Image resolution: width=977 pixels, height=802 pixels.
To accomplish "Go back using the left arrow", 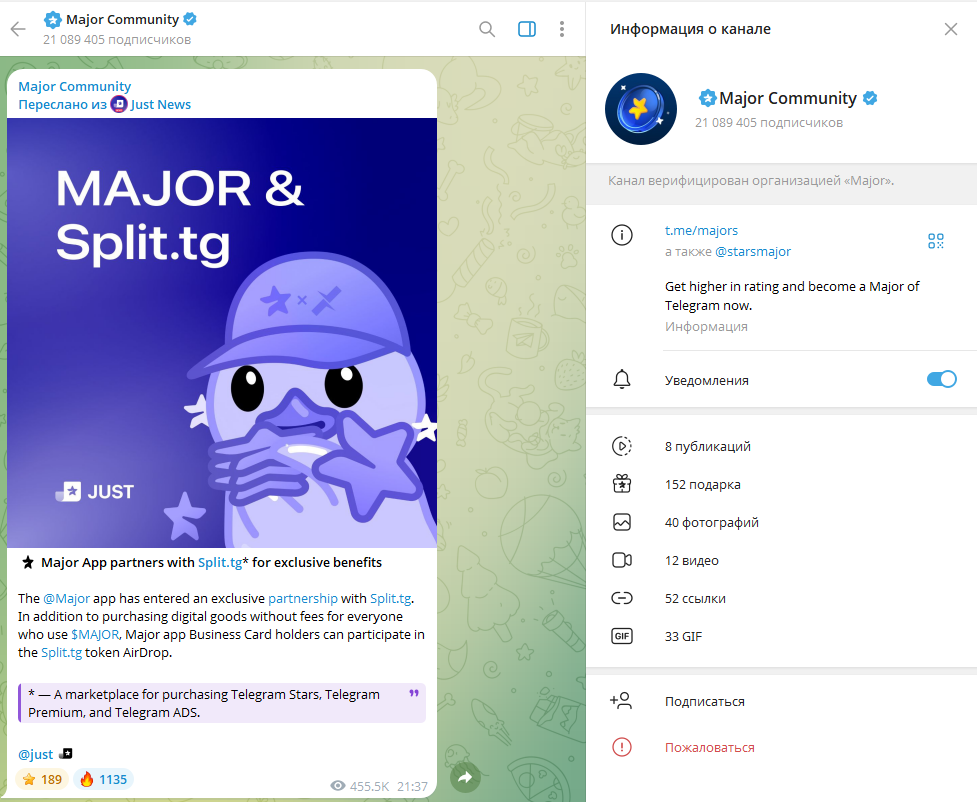I will [18, 29].
